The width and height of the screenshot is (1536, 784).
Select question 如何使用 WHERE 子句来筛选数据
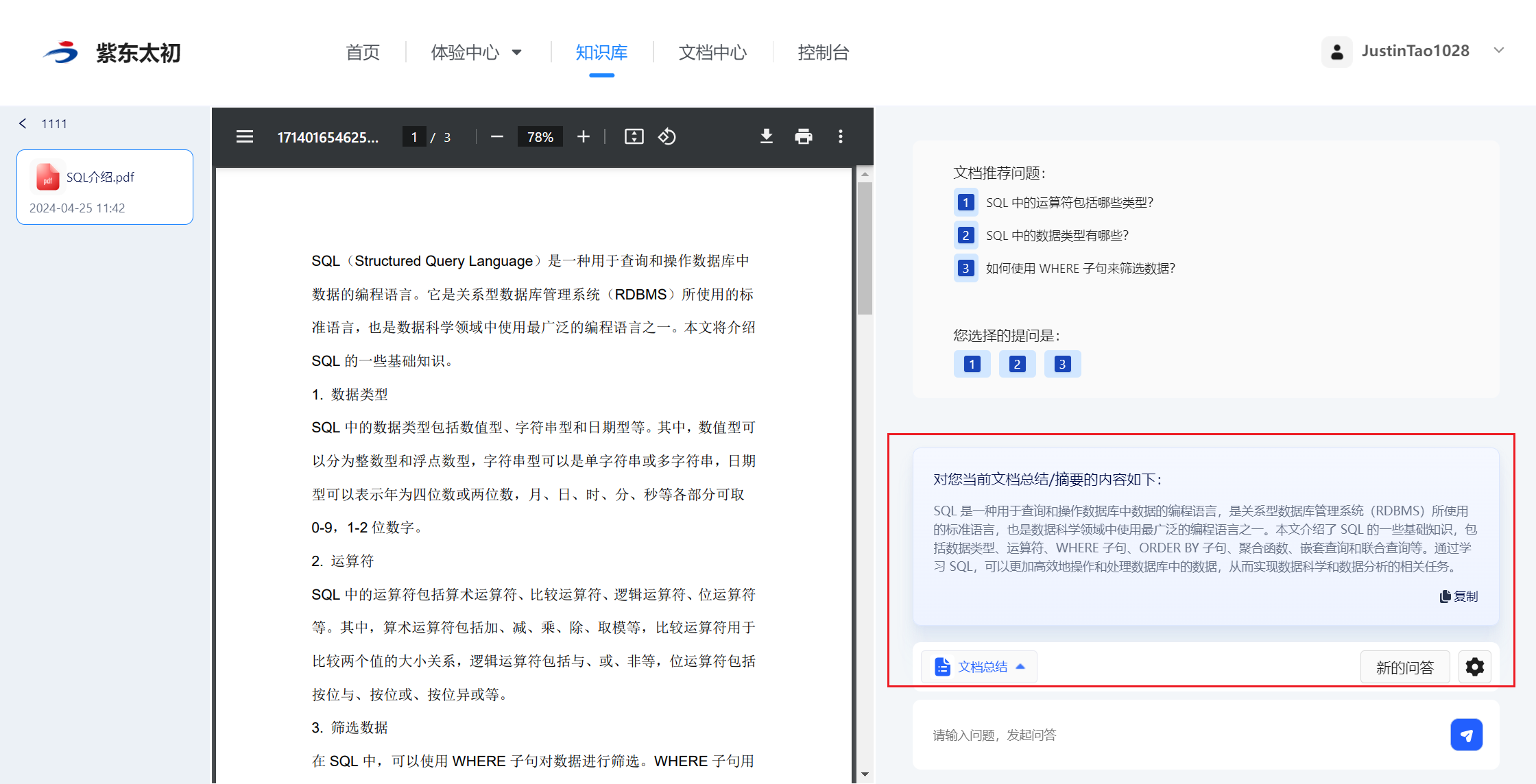tap(1081, 269)
